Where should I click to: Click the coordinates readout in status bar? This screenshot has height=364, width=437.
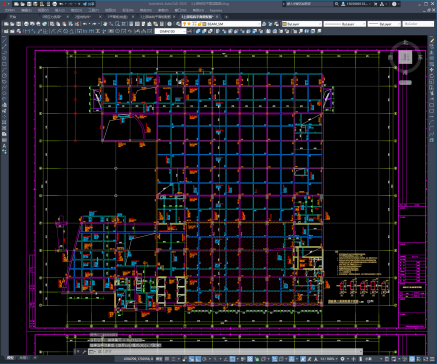tap(139, 359)
